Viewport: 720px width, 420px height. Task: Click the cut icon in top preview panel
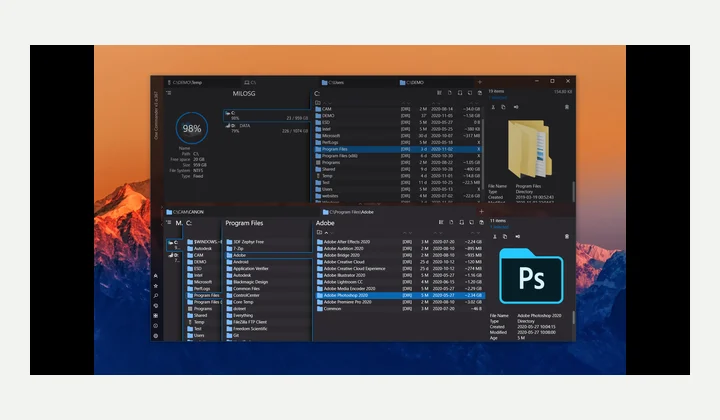tap(493, 107)
